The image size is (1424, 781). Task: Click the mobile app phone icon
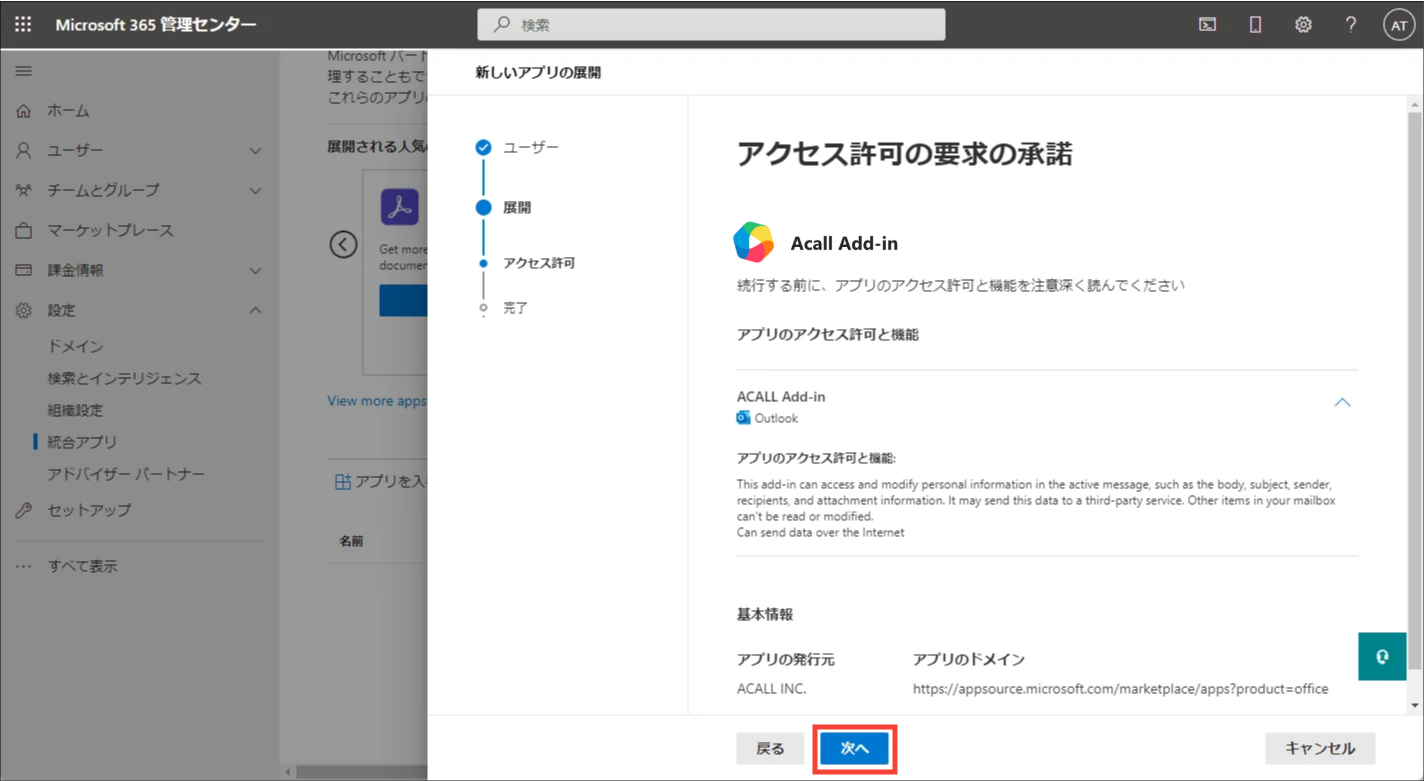click(1255, 25)
